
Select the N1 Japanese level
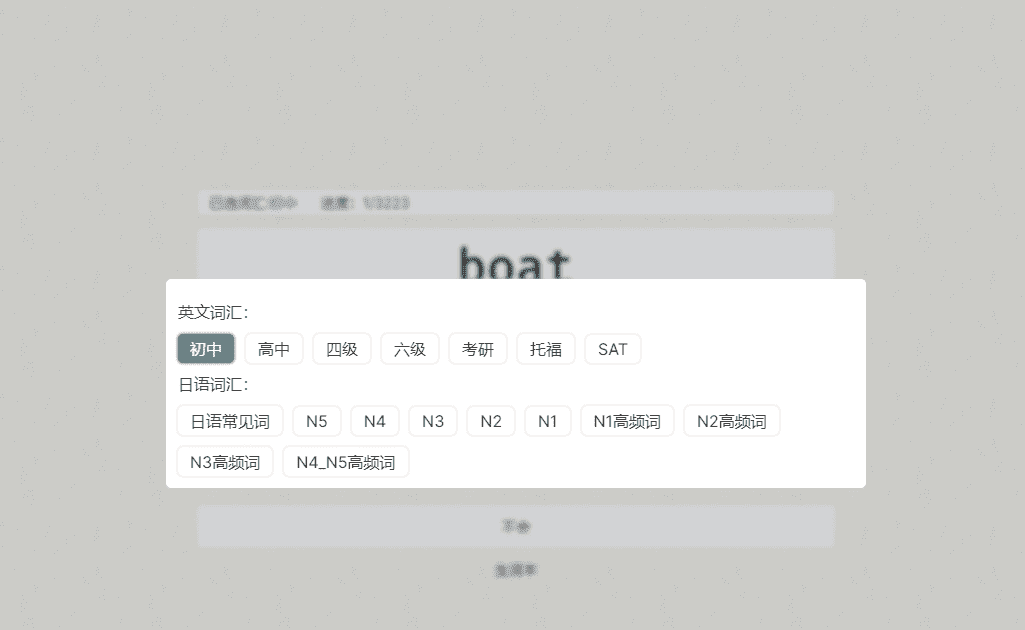(x=547, y=420)
